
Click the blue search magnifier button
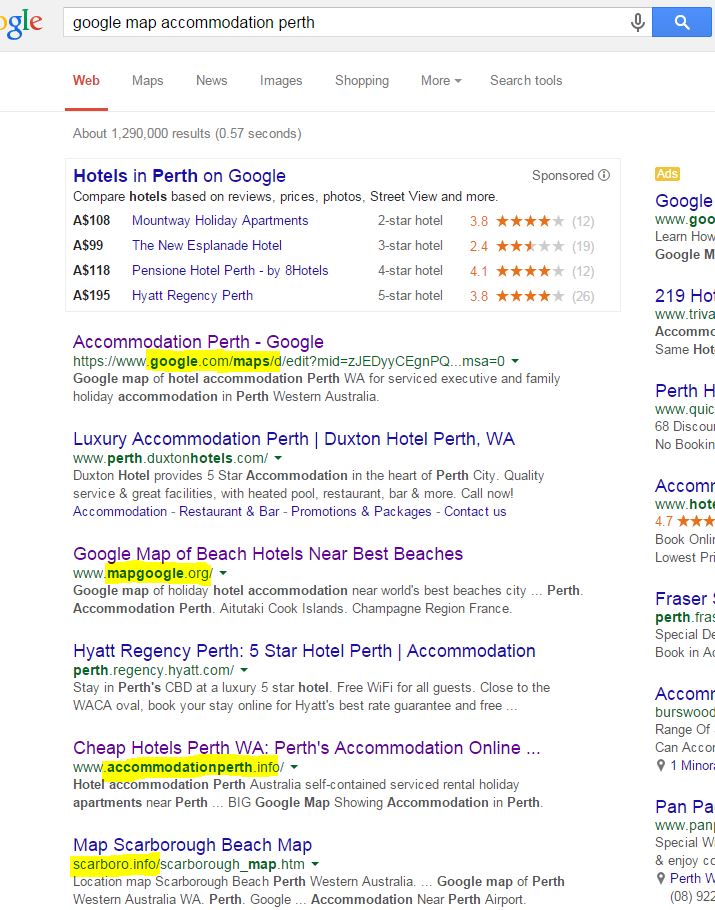point(682,22)
